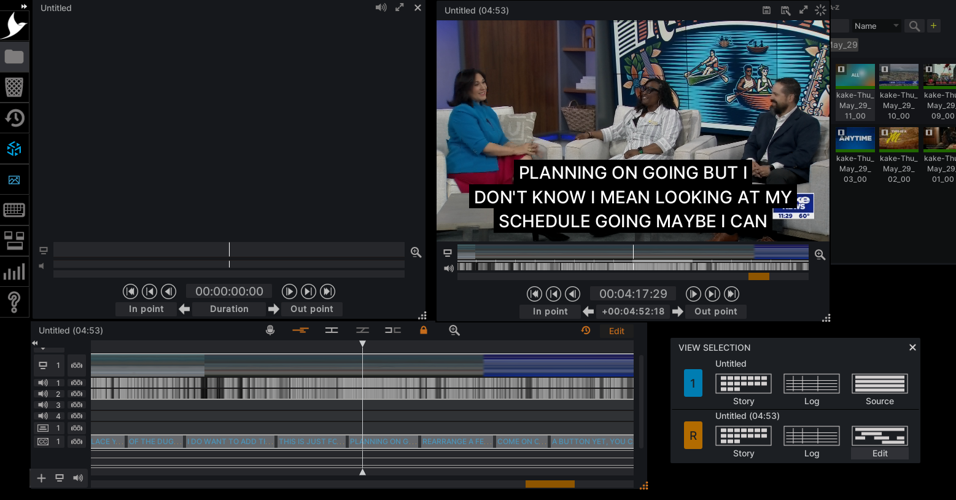Mute audio track 1 in the timeline
Viewport: 956px width, 500px height.
42,383
